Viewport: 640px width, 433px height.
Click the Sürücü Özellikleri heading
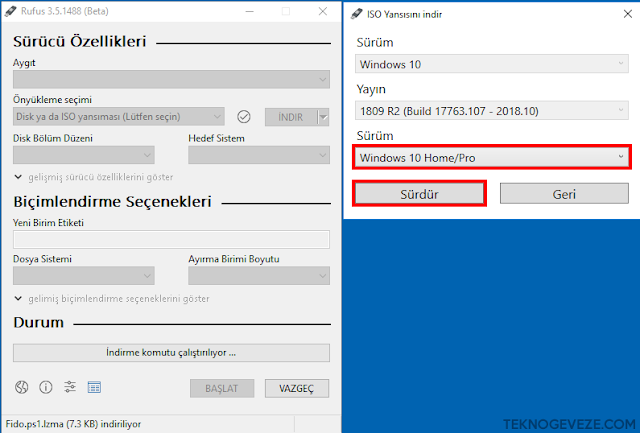click(80, 42)
